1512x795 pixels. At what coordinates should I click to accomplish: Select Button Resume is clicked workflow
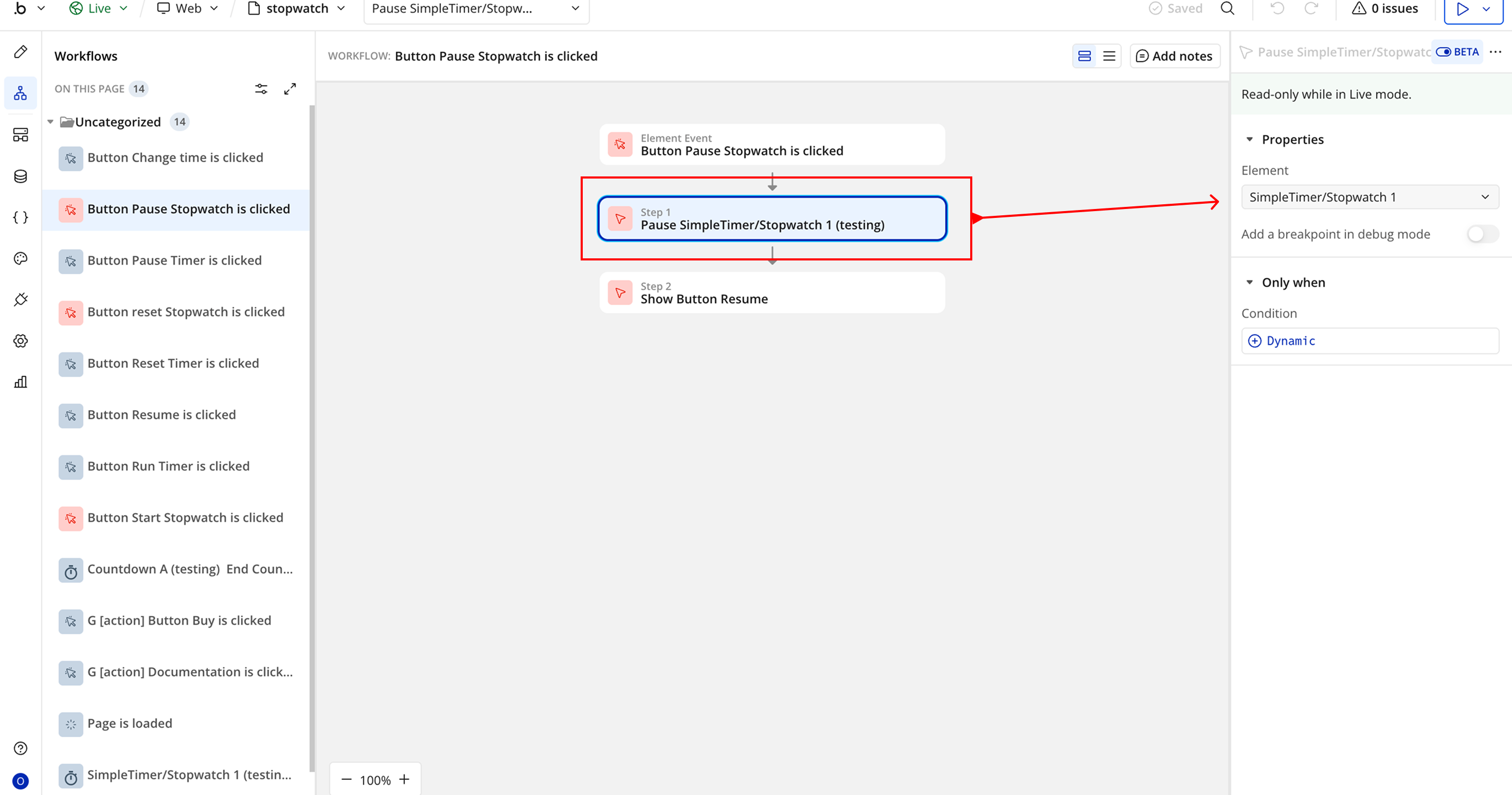(161, 414)
